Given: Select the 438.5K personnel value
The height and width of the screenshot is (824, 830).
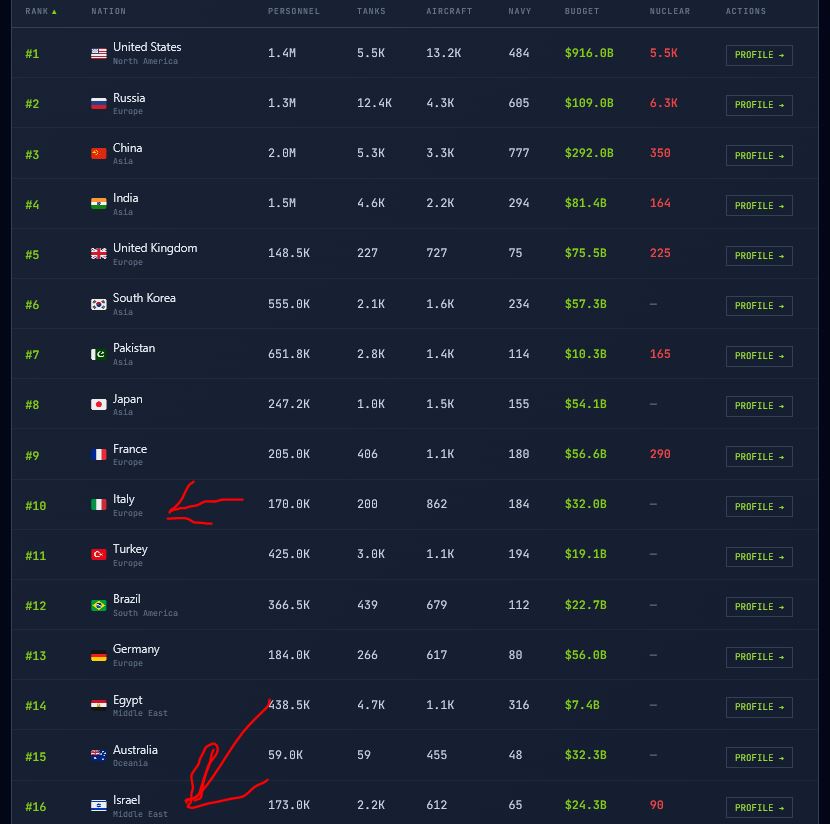Looking at the screenshot, I should [x=289, y=705].
